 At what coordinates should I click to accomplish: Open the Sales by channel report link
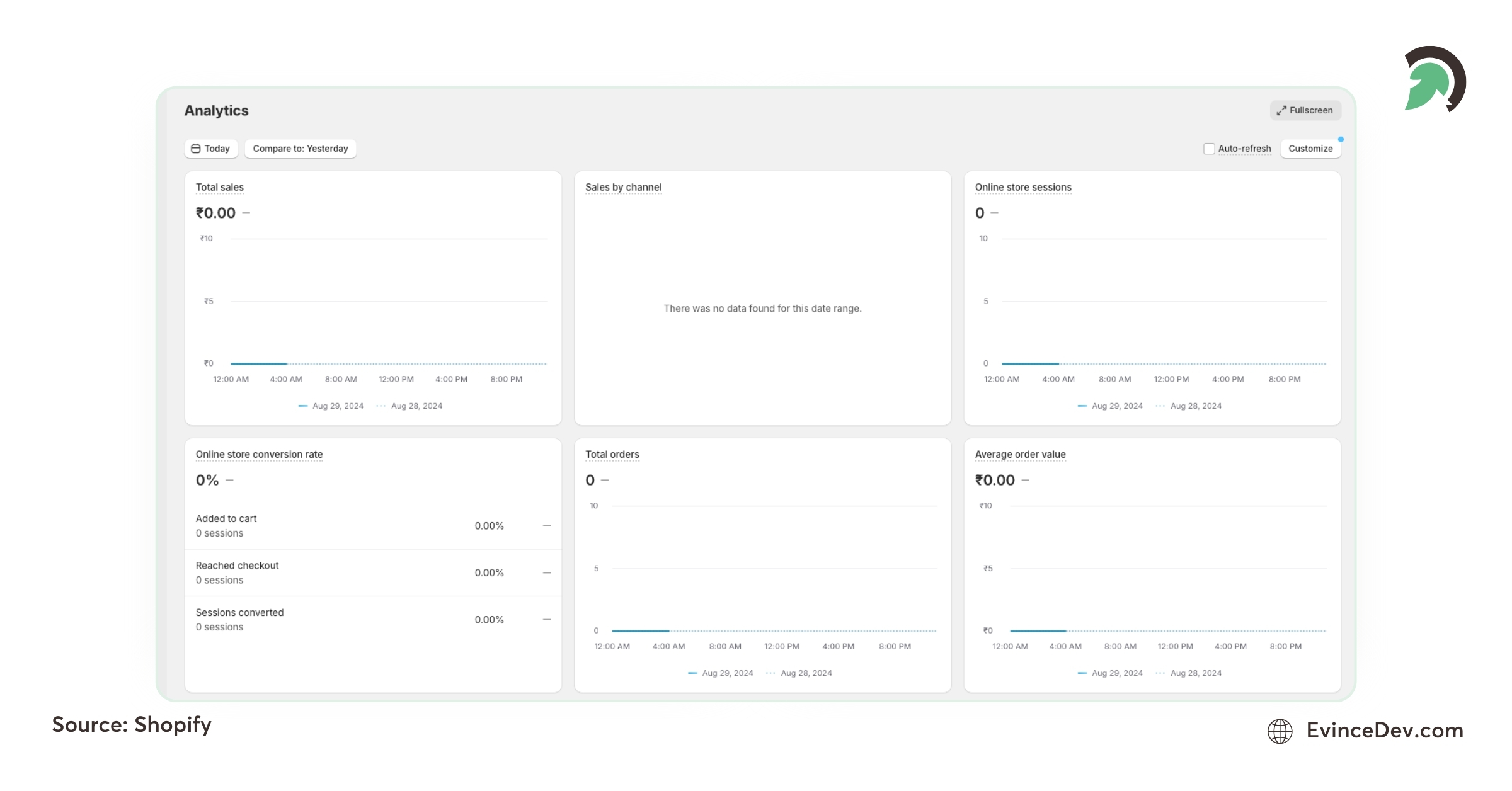click(x=624, y=187)
